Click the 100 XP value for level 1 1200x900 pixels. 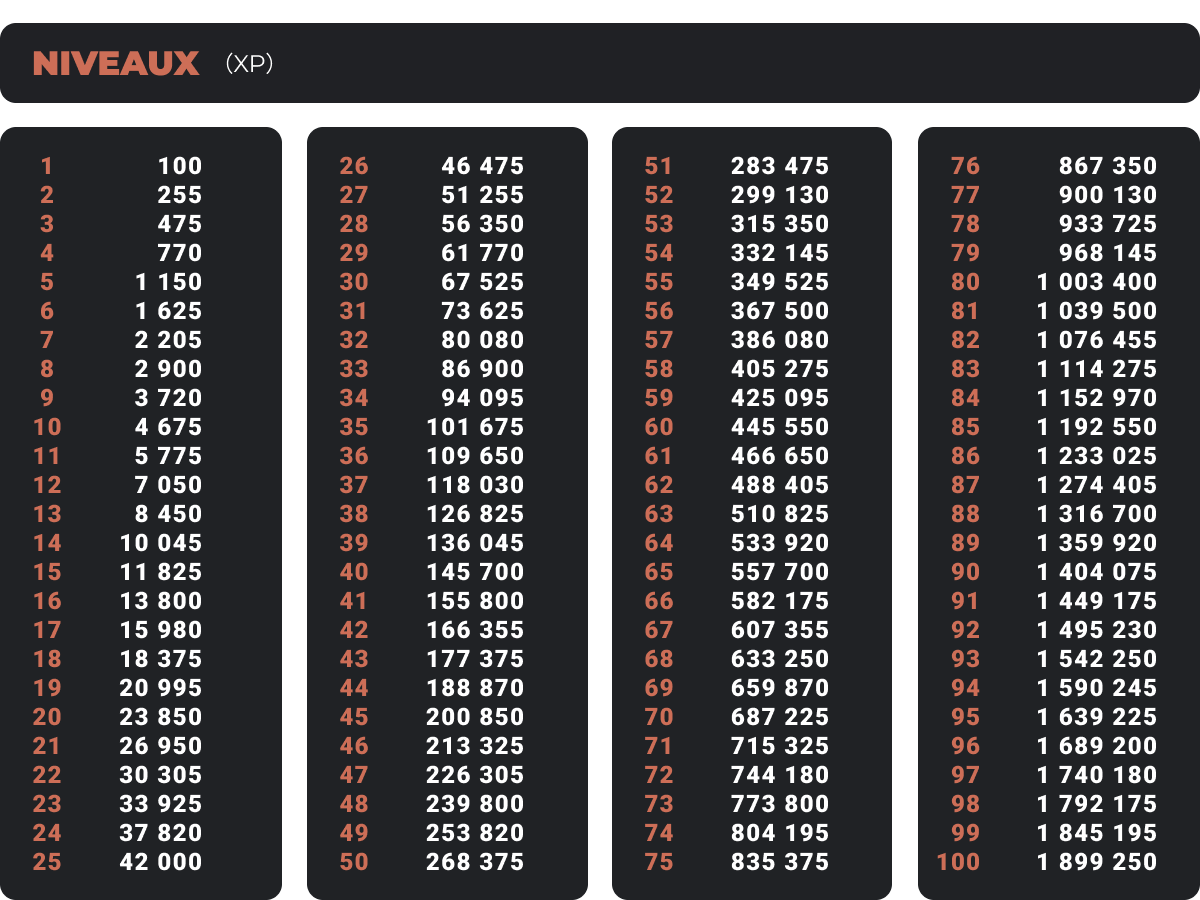click(x=179, y=166)
